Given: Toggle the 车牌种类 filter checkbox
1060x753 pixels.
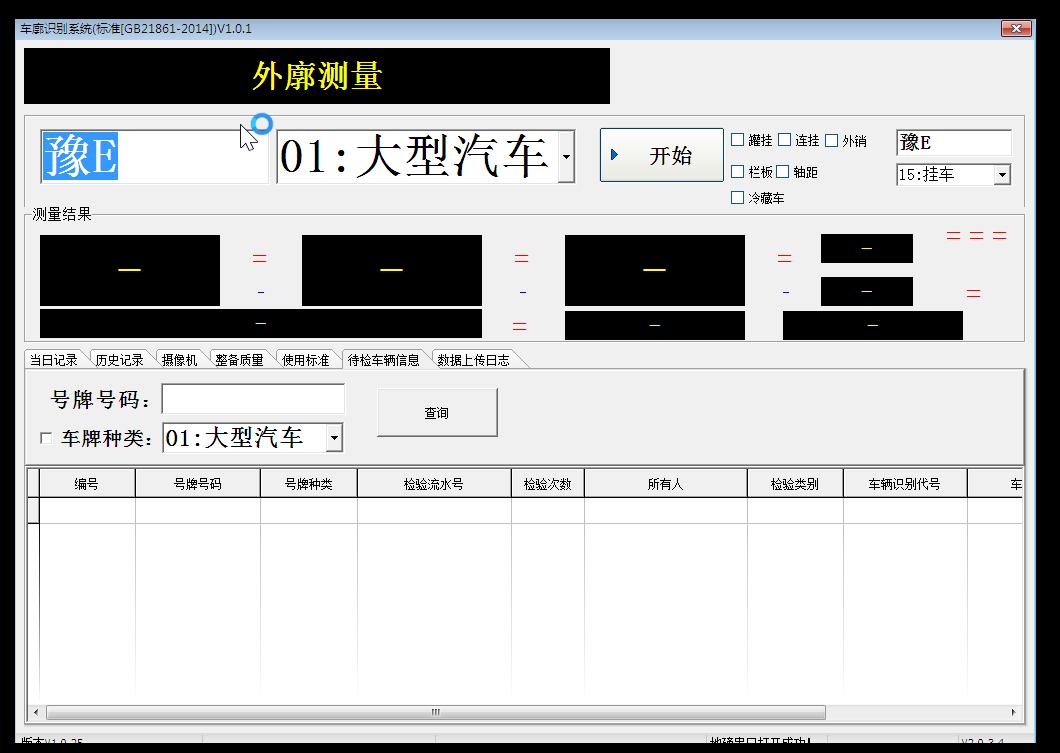Looking at the screenshot, I should pos(46,438).
